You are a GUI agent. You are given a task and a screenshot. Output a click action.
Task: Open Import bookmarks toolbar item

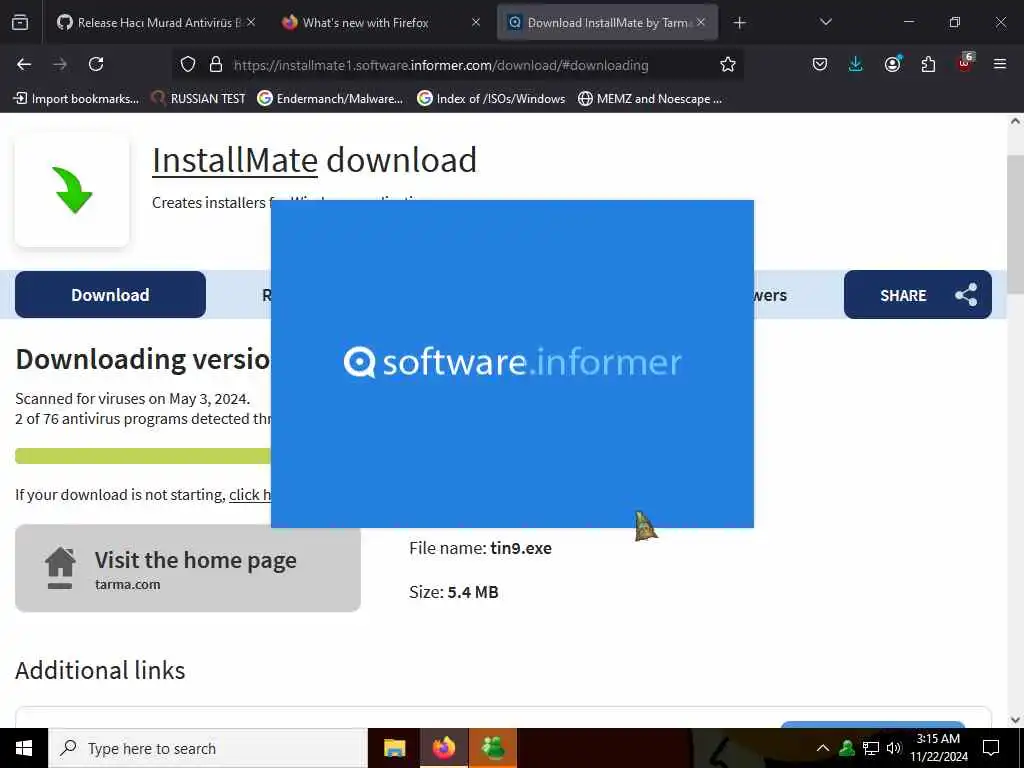76,99
